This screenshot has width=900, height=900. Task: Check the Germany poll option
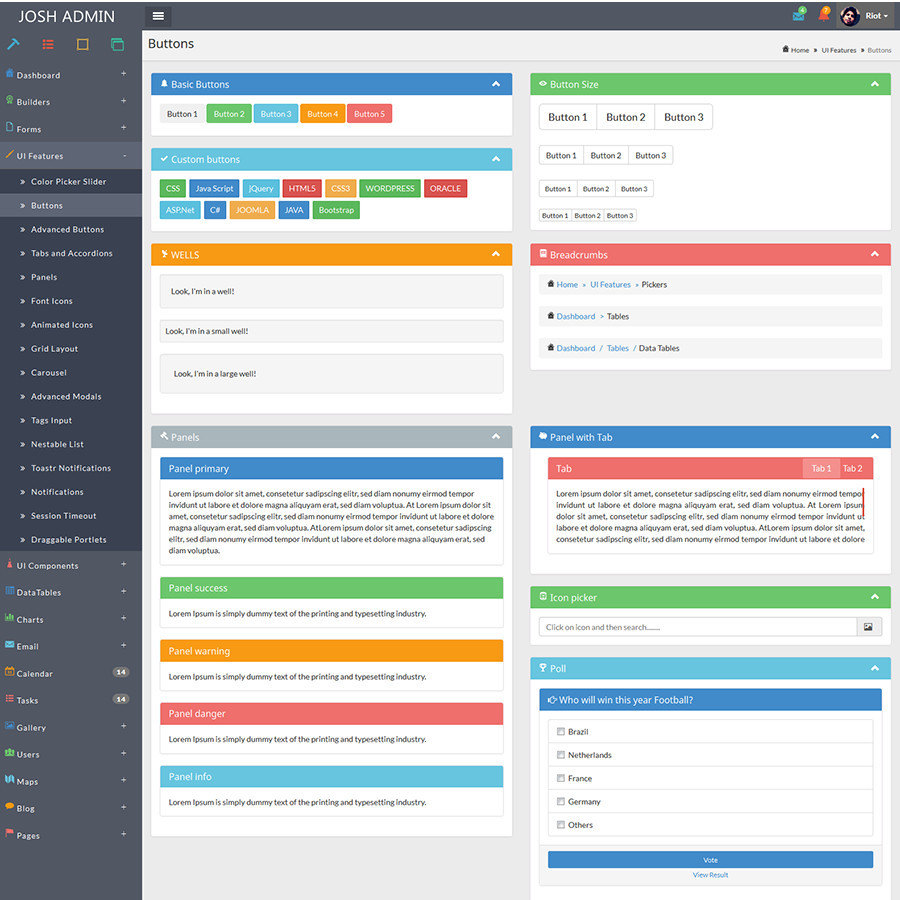tap(560, 801)
